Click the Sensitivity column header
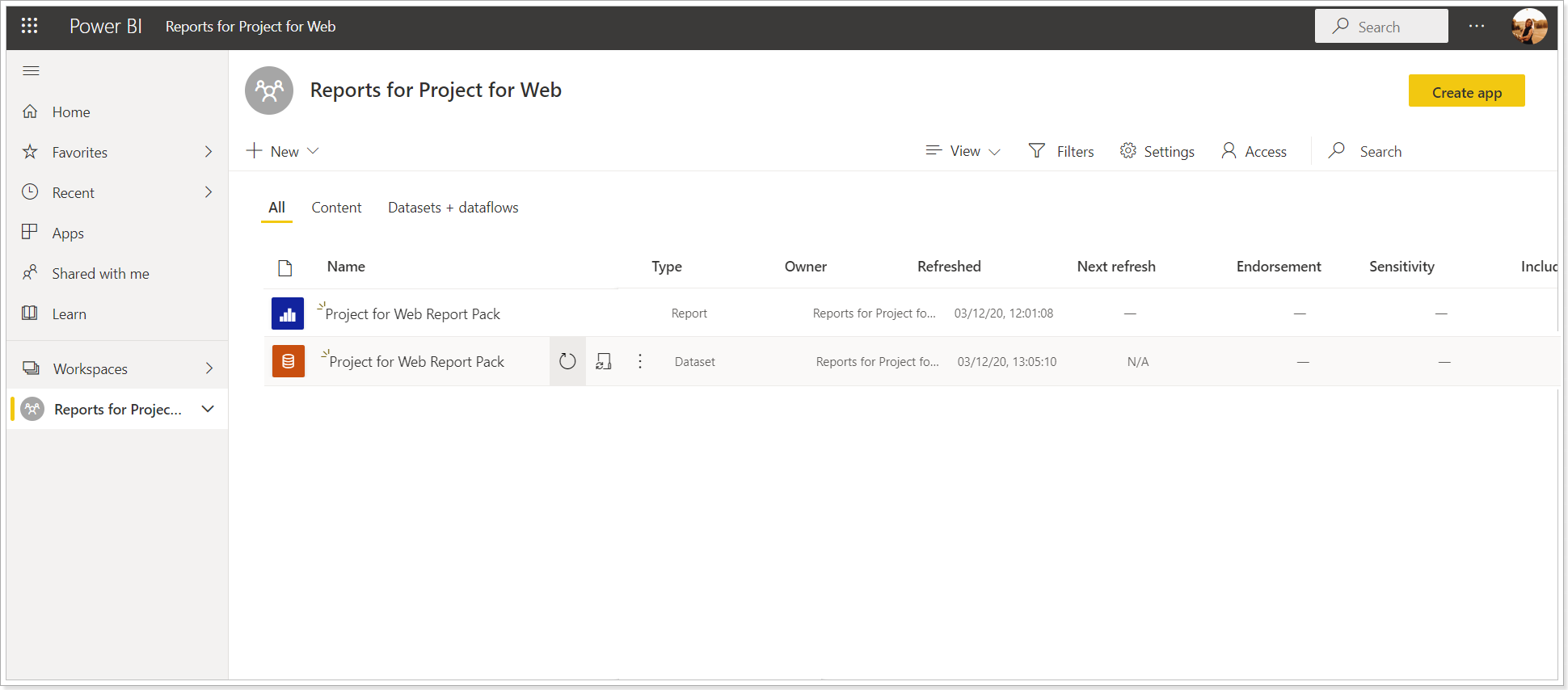 1402,267
